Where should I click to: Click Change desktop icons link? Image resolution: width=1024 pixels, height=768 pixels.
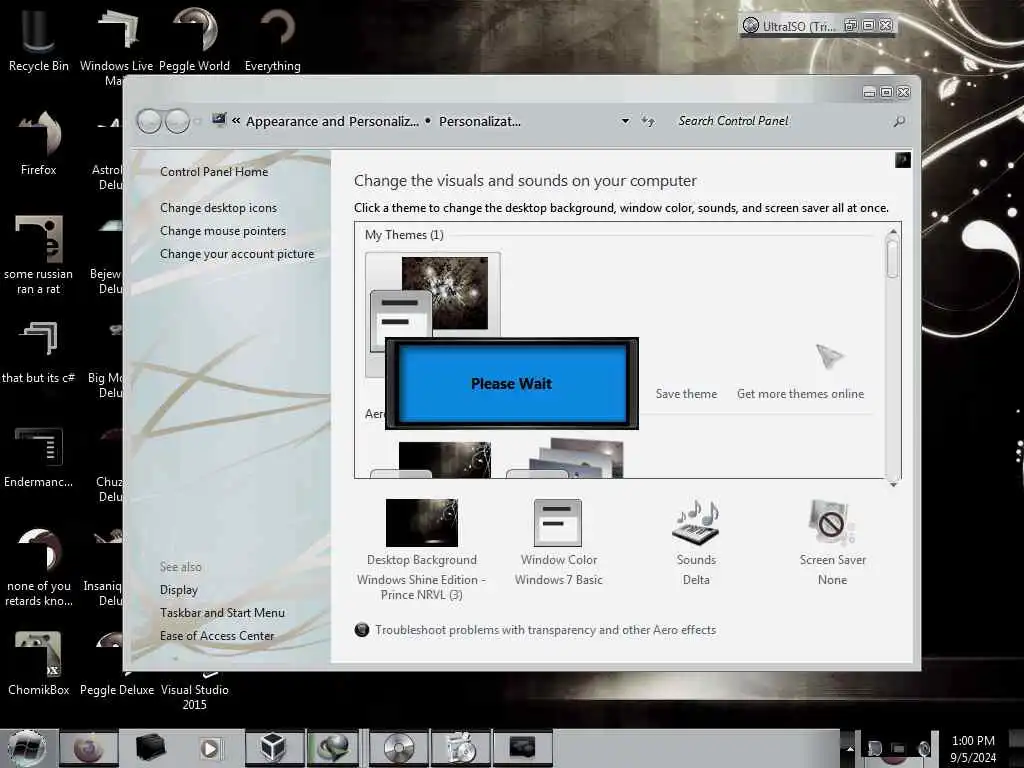(218, 208)
